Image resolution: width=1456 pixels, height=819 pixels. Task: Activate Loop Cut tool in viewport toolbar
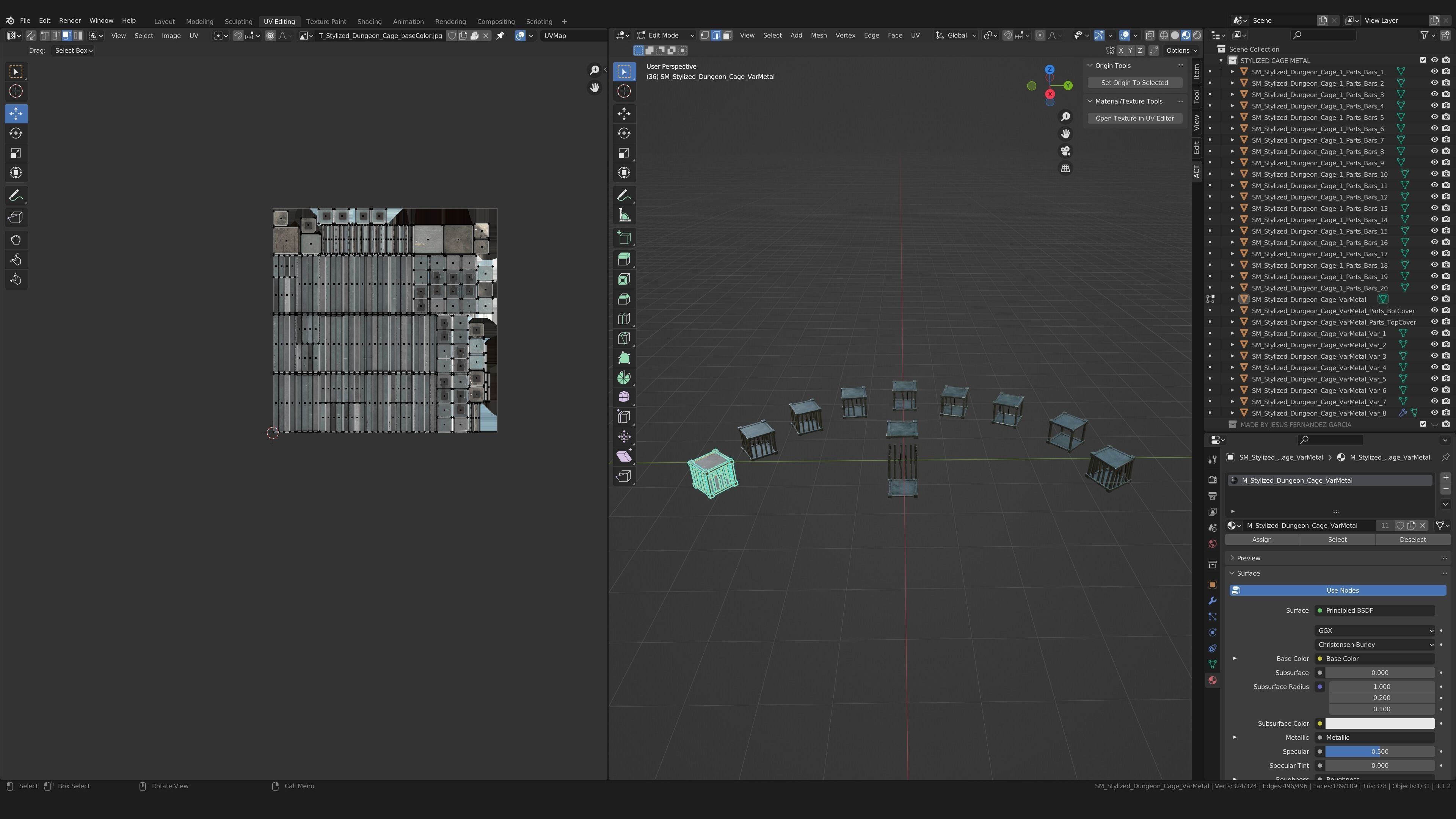[x=624, y=319]
